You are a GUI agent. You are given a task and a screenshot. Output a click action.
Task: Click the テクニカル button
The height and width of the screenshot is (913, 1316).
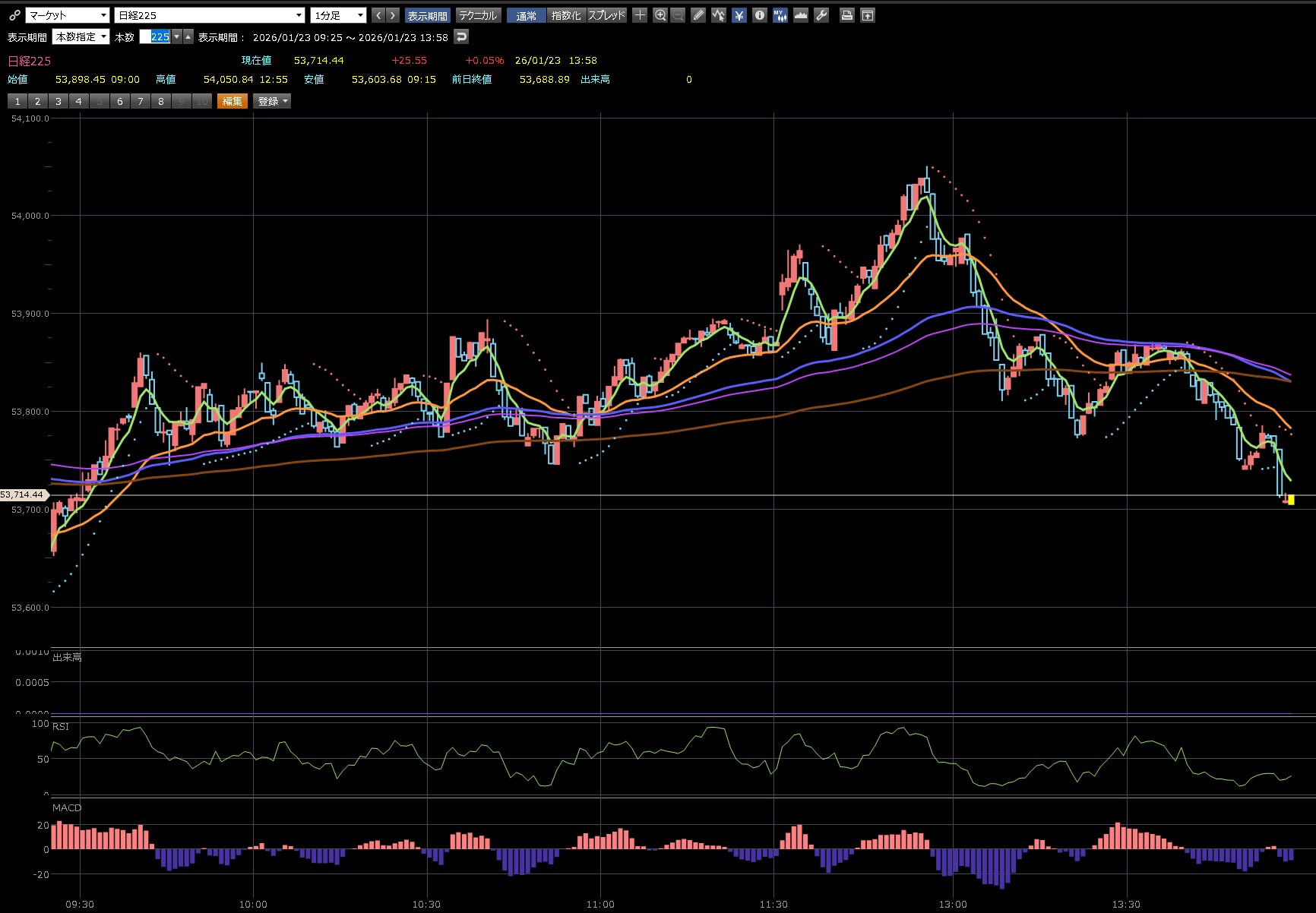pyautogui.click(x=477, y=15)
